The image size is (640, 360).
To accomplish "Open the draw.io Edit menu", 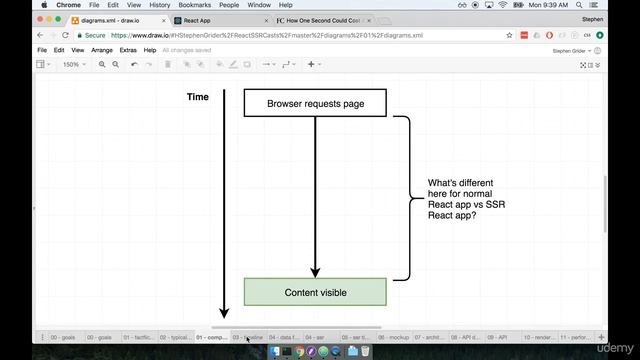I will (59, 50).
